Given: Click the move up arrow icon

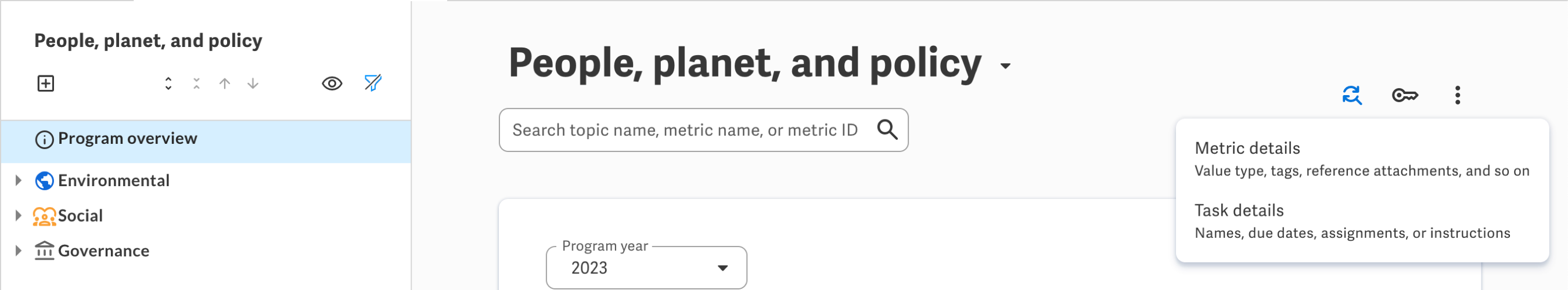Looking at the screenshot, I should [x=225, y=84].
